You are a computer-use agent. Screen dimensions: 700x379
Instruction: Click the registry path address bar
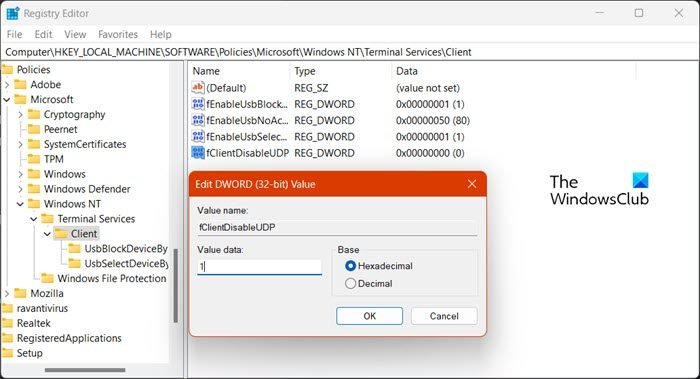(350, 52)
